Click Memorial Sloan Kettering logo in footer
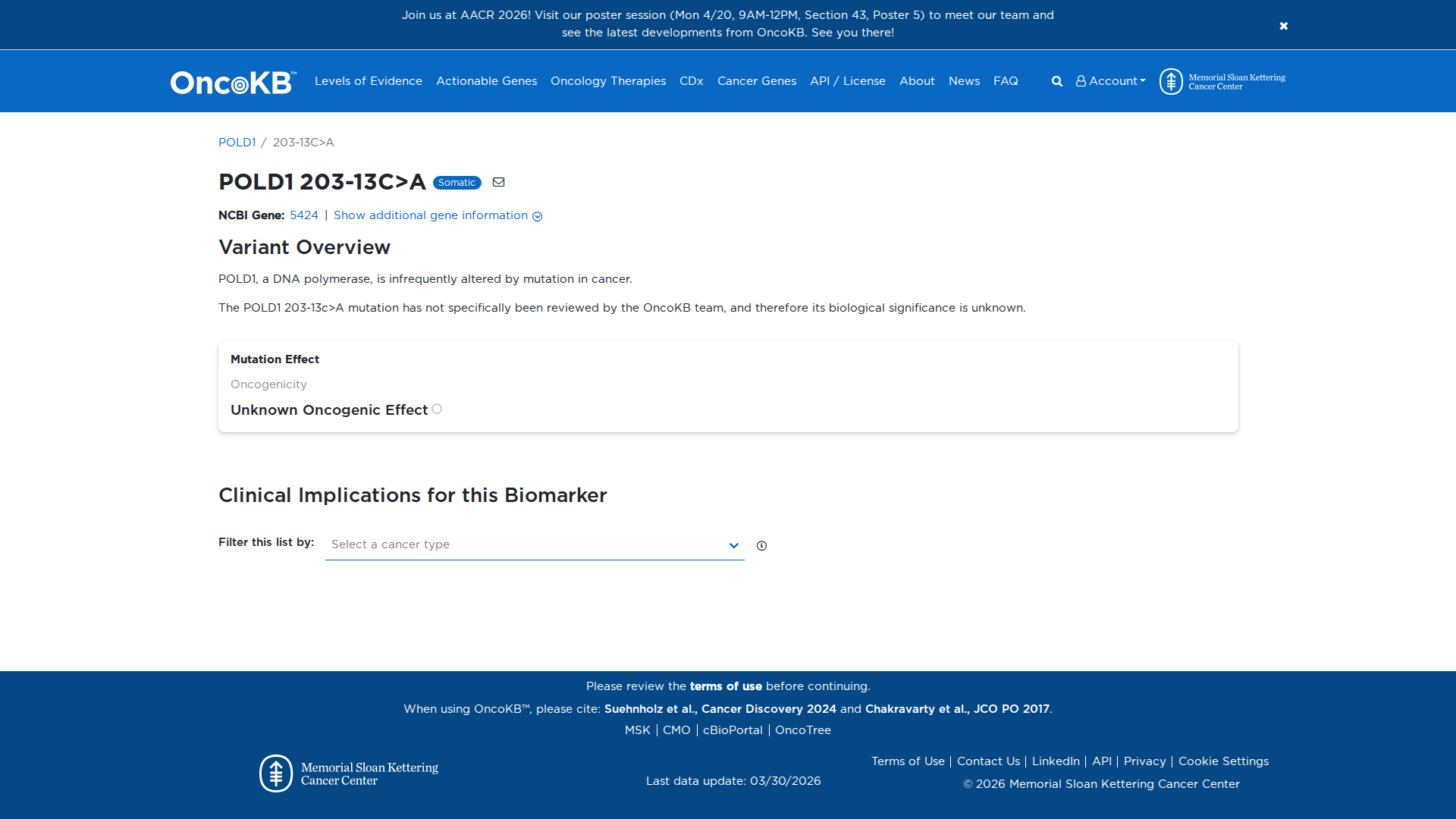Image resolution: width=1456 pixels, height=819 pixels. coord(349,773)
